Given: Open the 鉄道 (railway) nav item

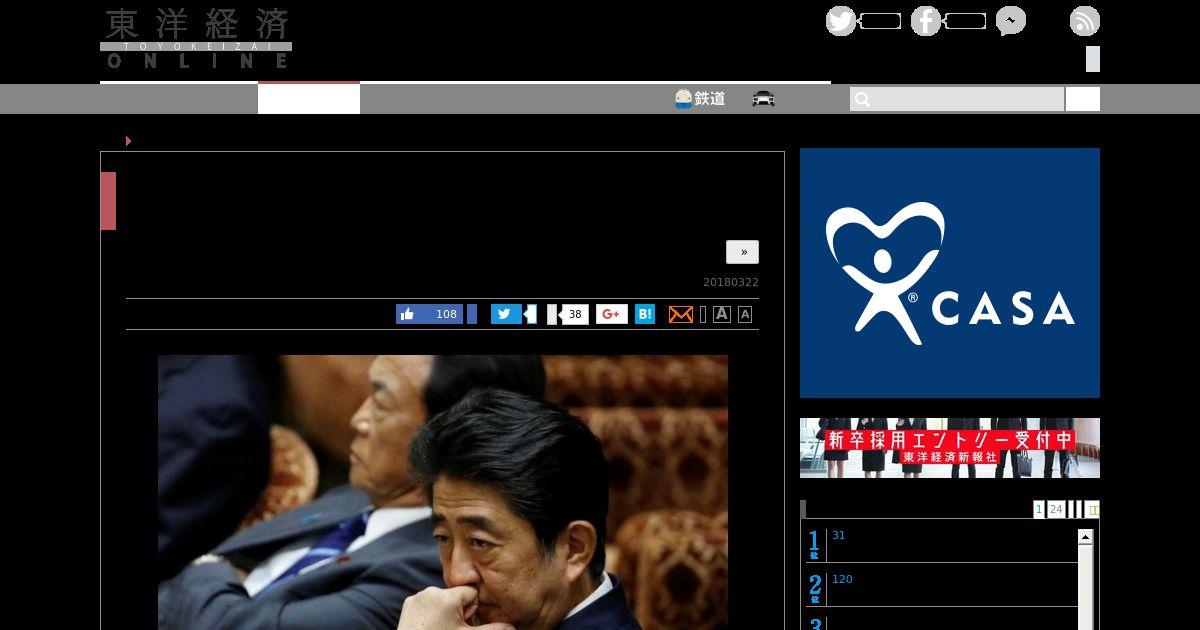Looking at the screenshot, I should (x=700, y=99).
